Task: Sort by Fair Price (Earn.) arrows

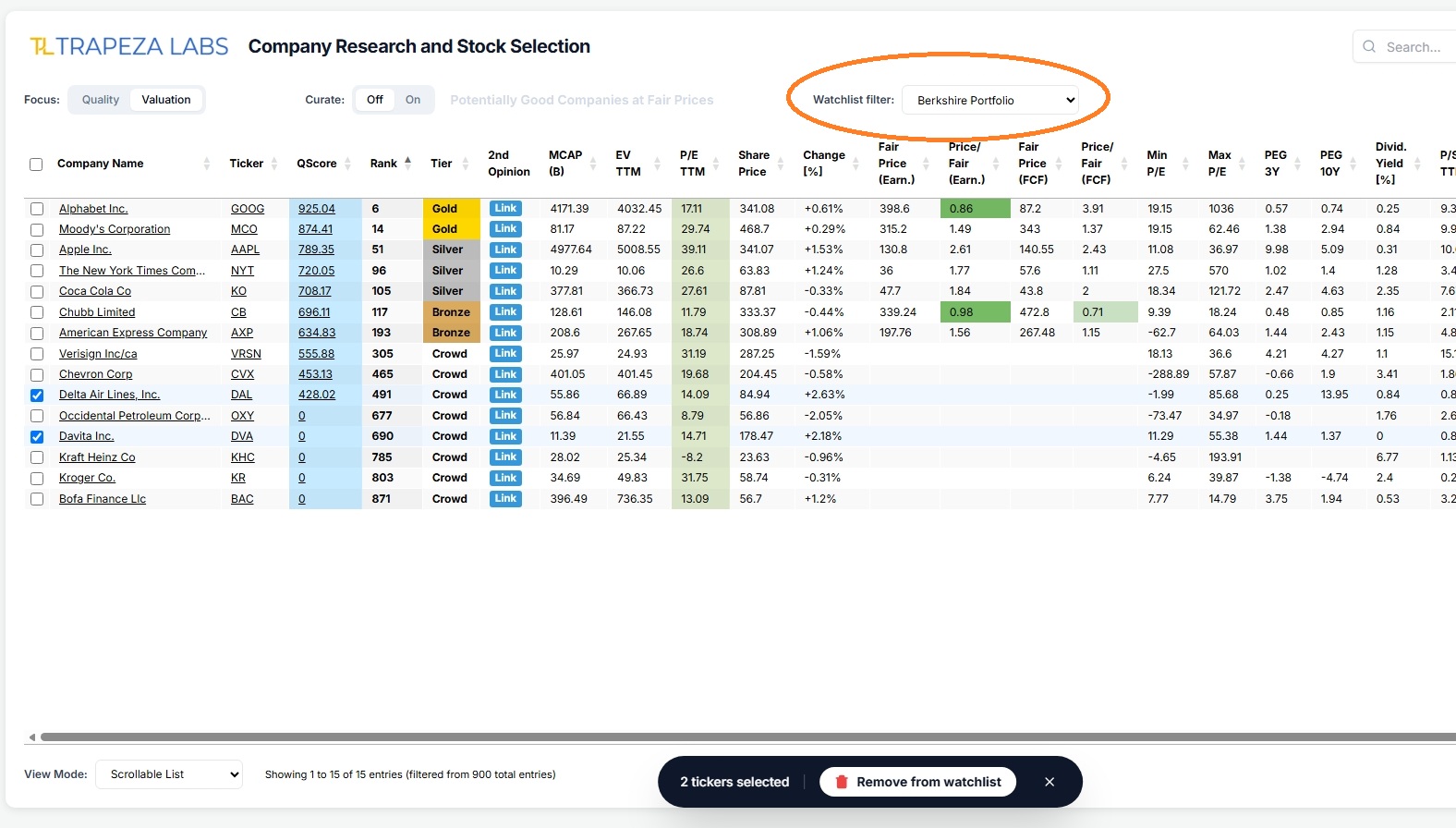Action: pos(926,164)
